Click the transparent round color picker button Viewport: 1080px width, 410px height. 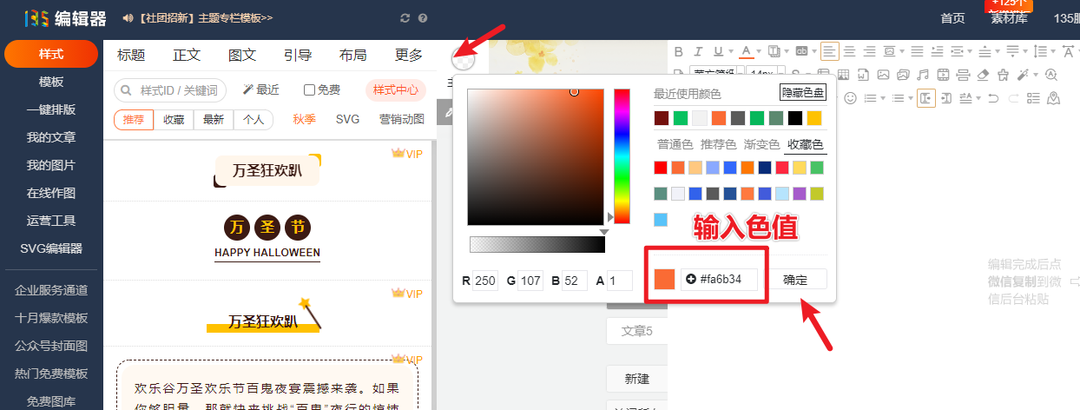click(x=463, y=59)
